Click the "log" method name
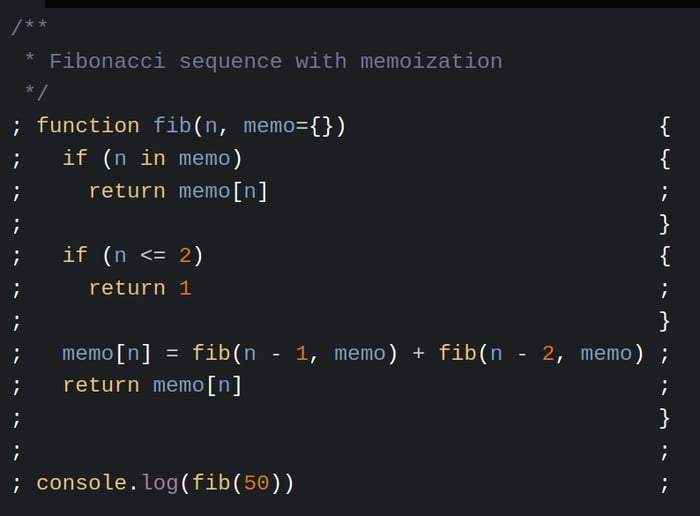 [x=159, y=483]
